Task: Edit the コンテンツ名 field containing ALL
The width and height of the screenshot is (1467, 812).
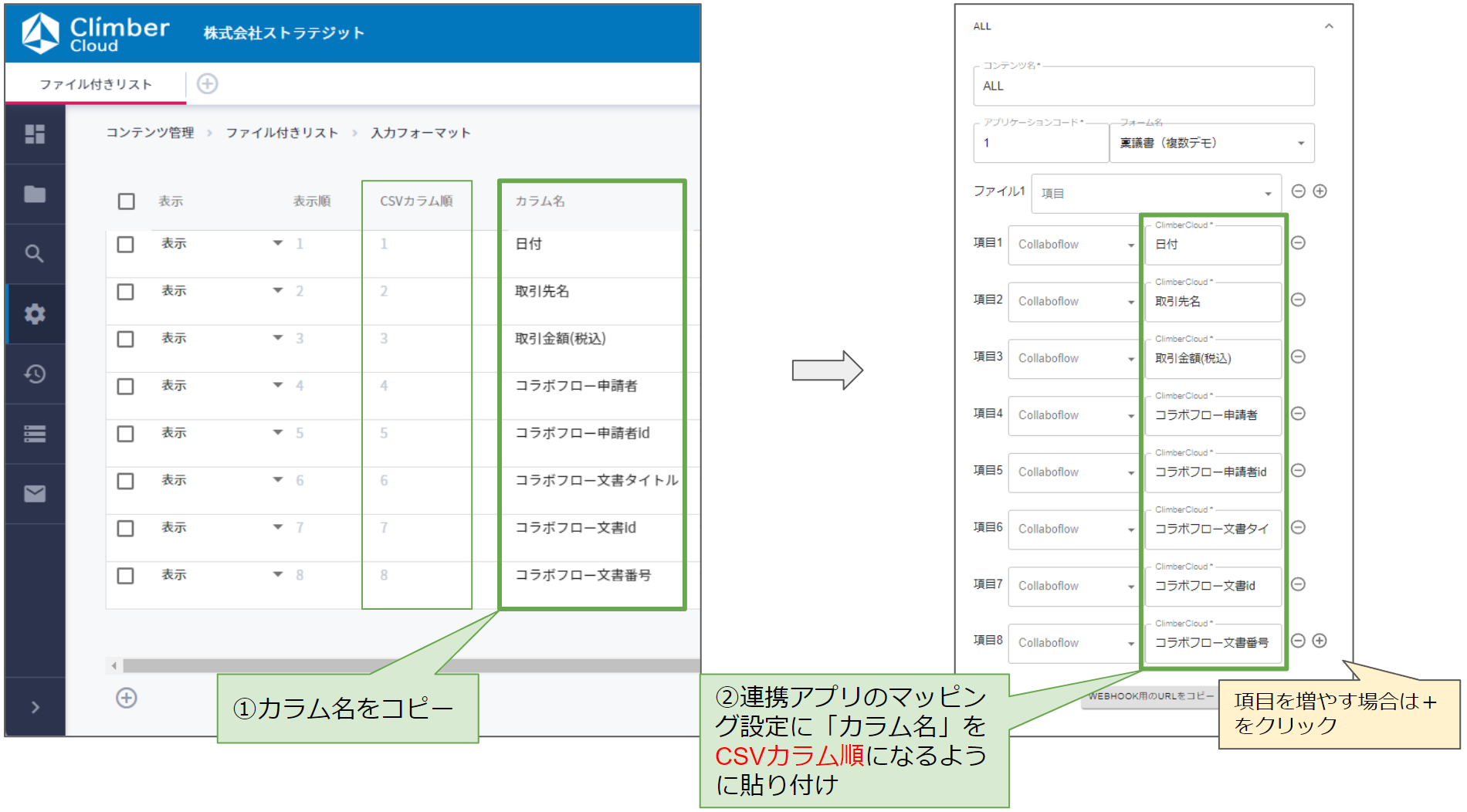Action: click(x=1143, y=86)
